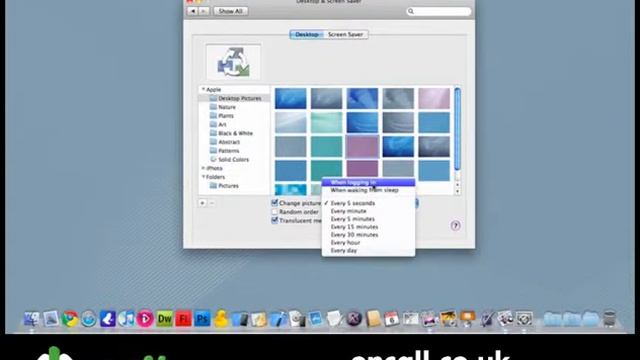Select "Every hour" interval
The image size is (640, 360).
pos(369,242)
